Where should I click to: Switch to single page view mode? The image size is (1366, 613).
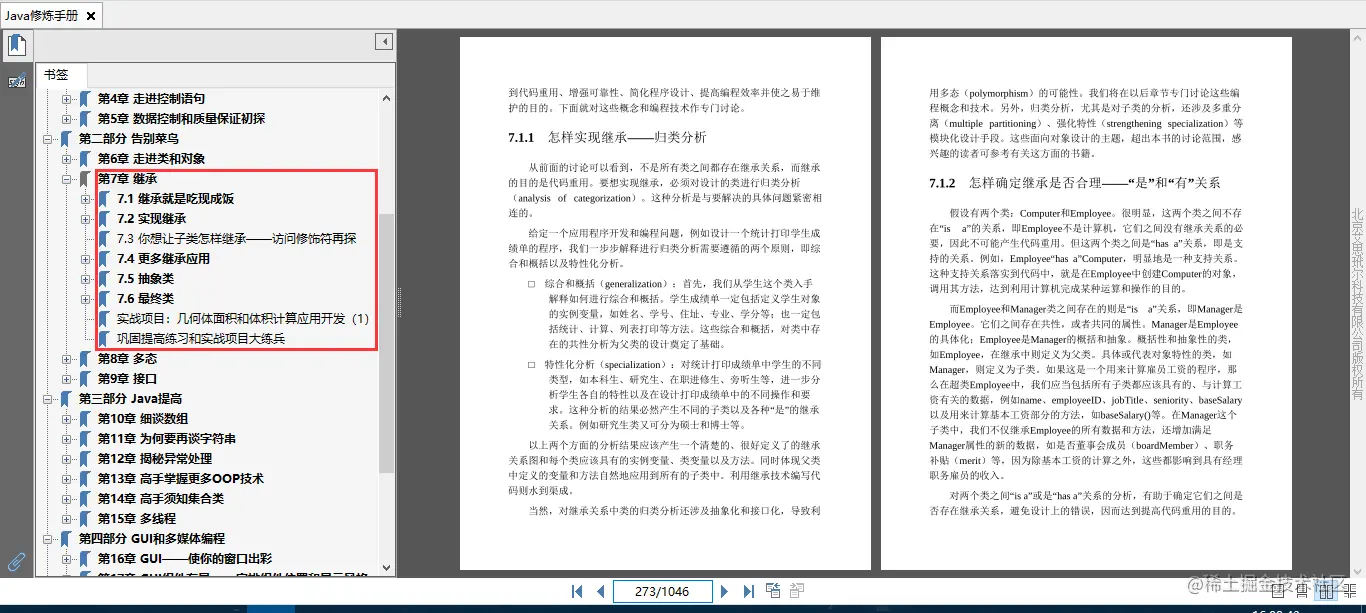click(x=1277, y=591)
